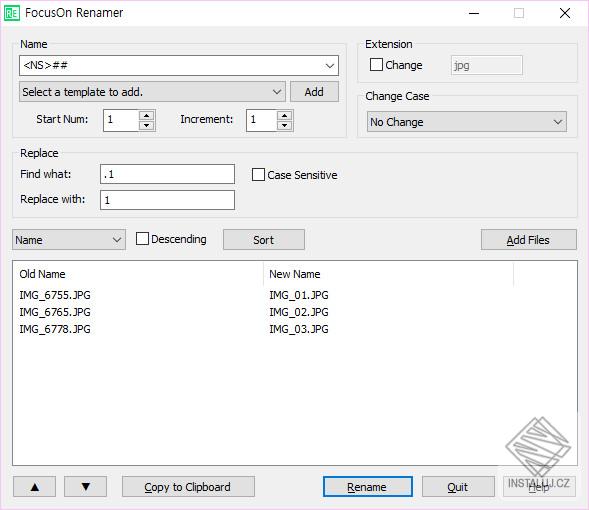
Task: Focus the Replace with input field
Action: [x=168, y=200]
